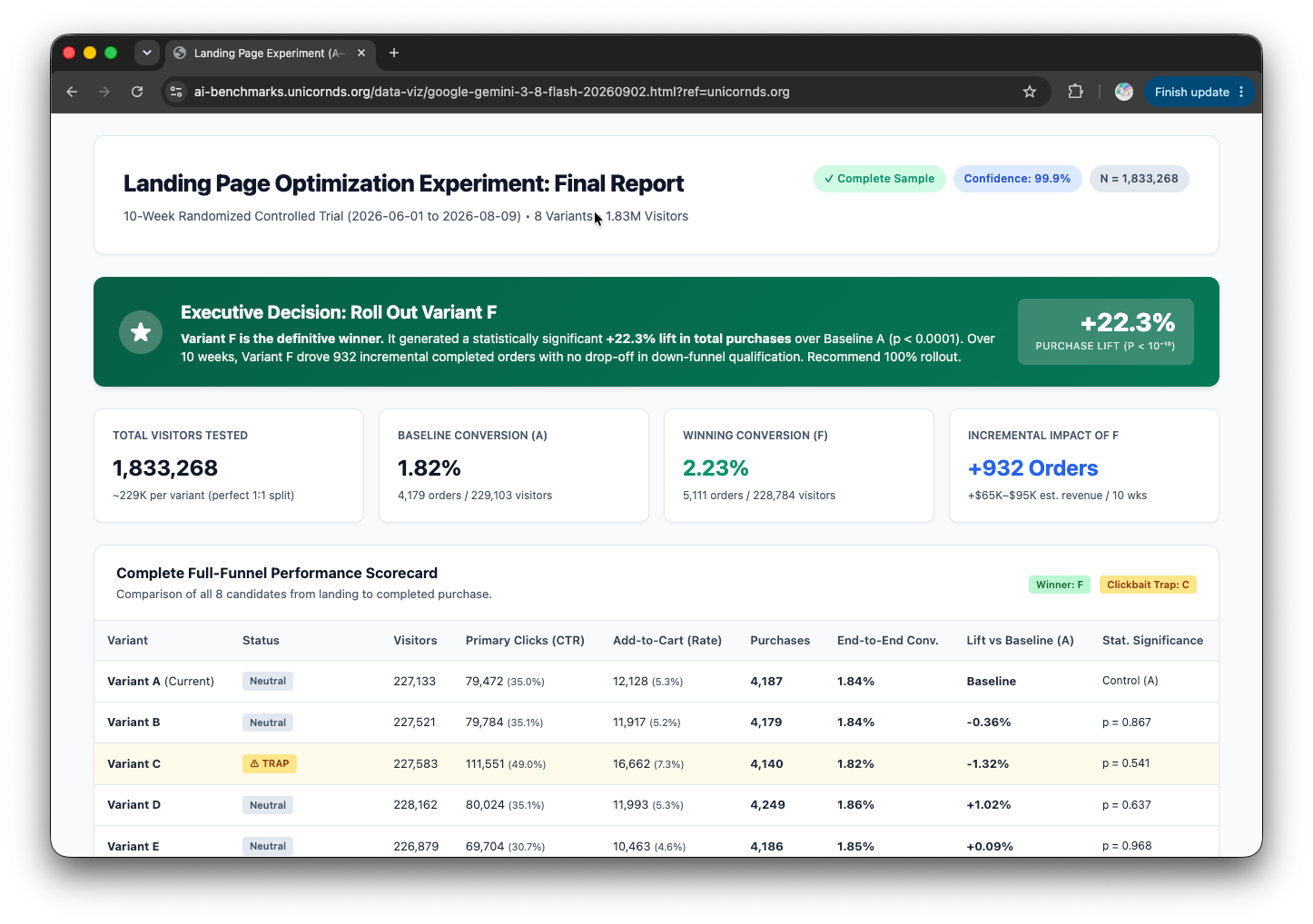1313x924 pixels.
Task: Select the Variant B row label
Action: pyautogui.click(x=133, y=722)
